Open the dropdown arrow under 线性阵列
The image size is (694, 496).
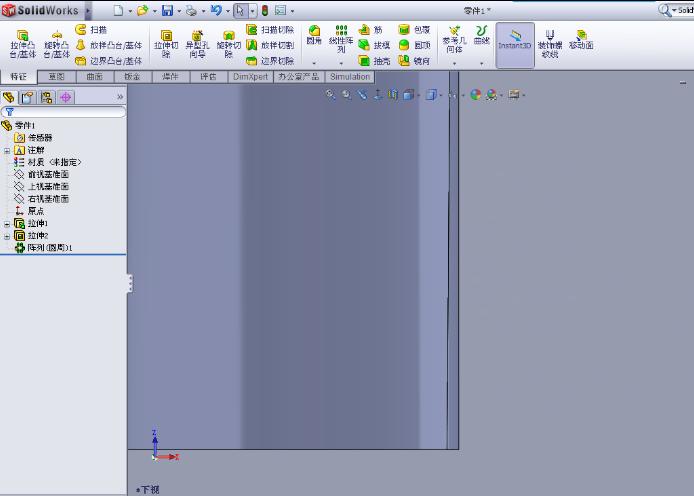point(341,64)
